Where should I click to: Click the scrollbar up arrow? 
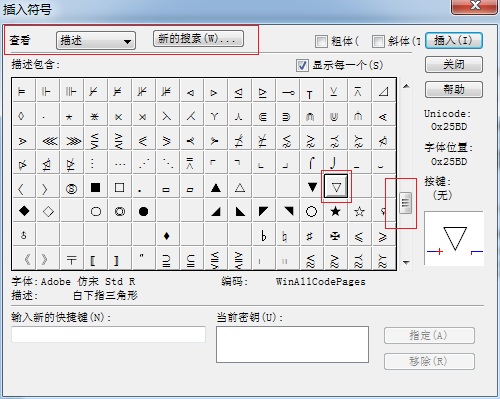406,86
